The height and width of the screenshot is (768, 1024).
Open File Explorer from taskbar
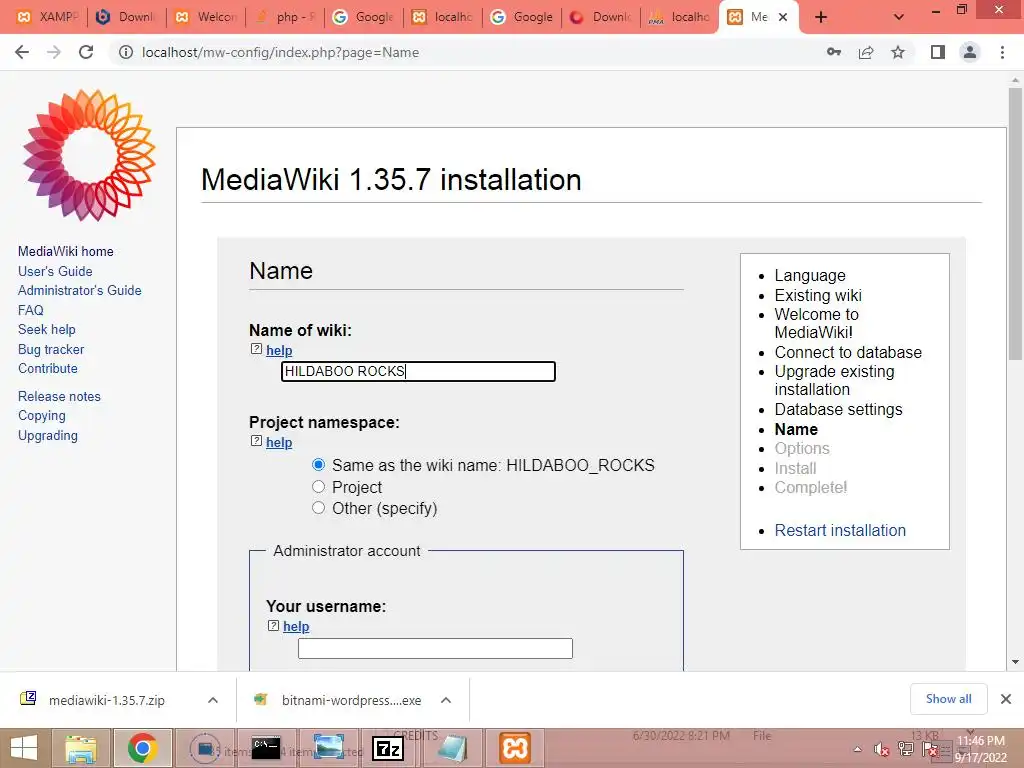81,748
